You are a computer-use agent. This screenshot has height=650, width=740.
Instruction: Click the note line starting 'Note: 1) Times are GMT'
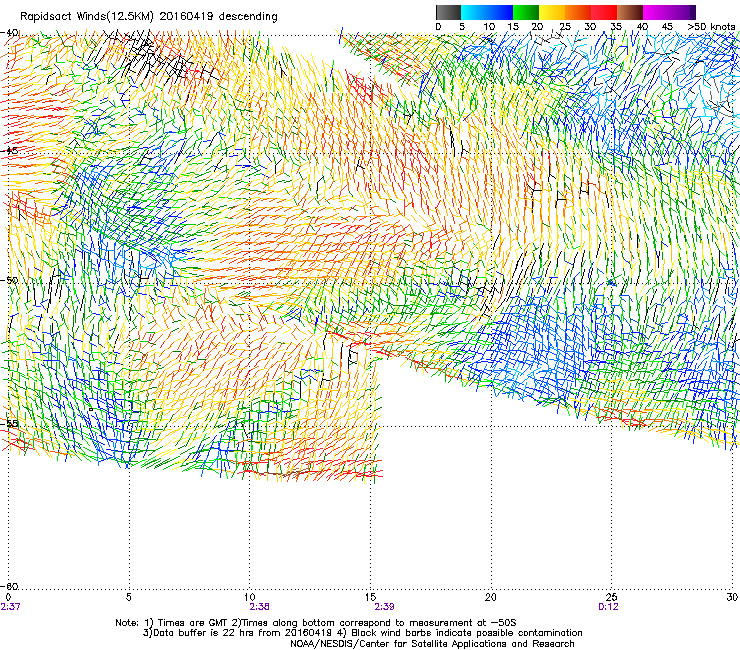(316, 623)
